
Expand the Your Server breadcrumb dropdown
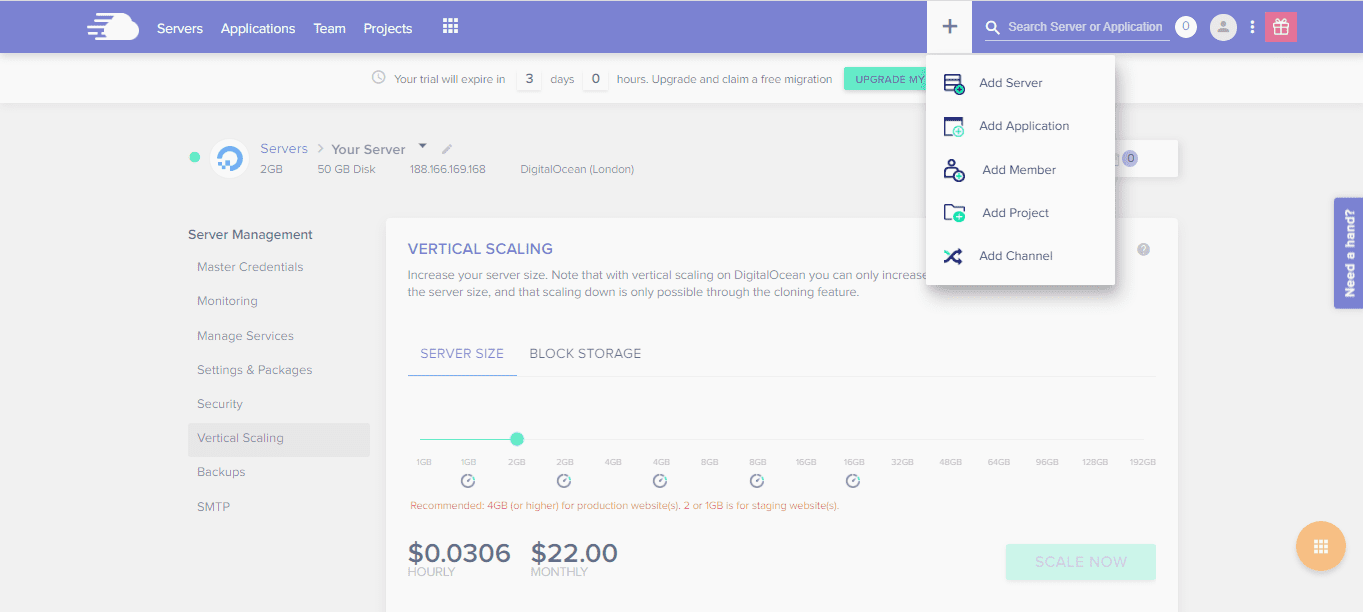click(x=421, y=145)
